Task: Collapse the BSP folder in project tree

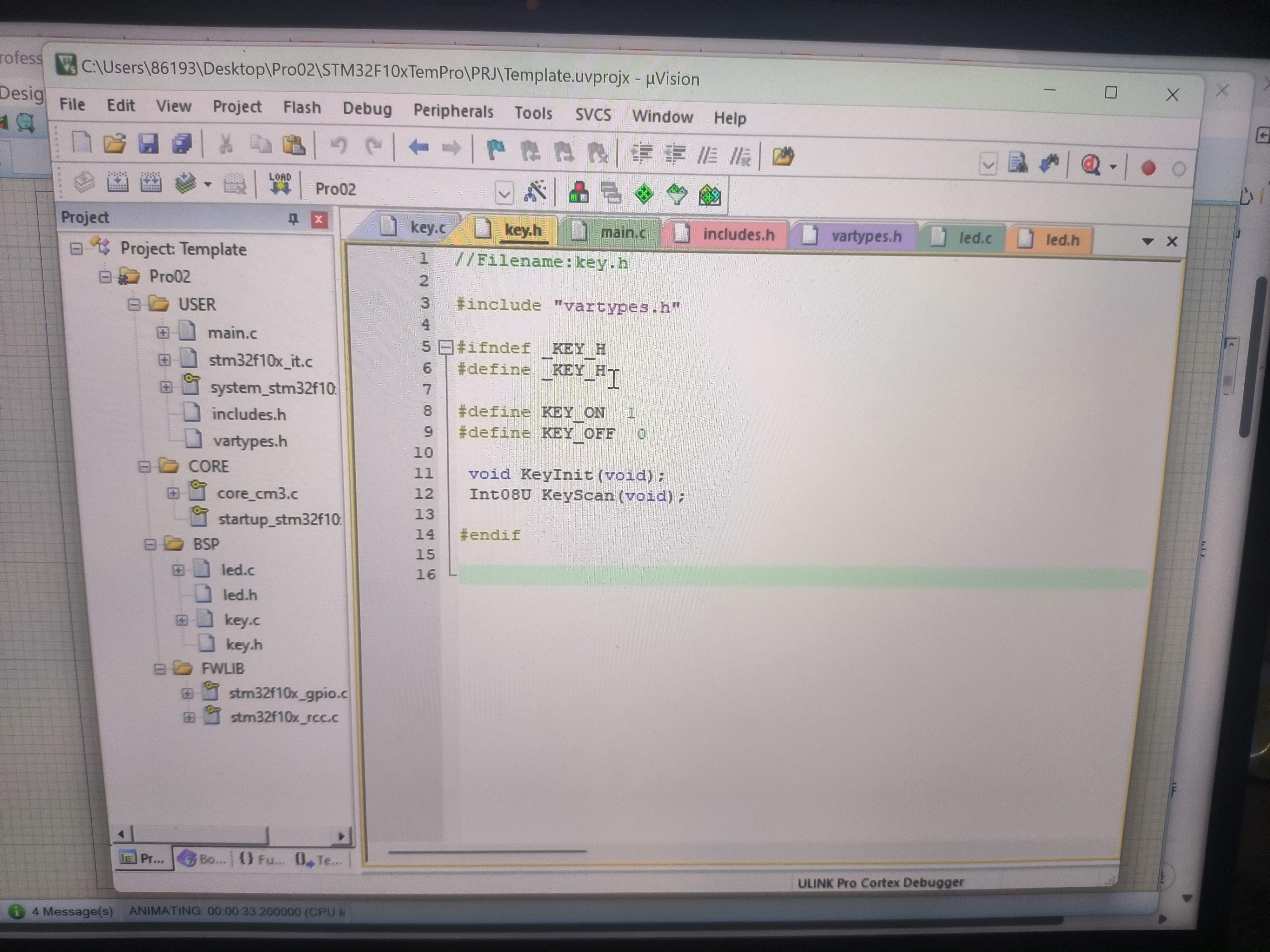Action: 150,544
